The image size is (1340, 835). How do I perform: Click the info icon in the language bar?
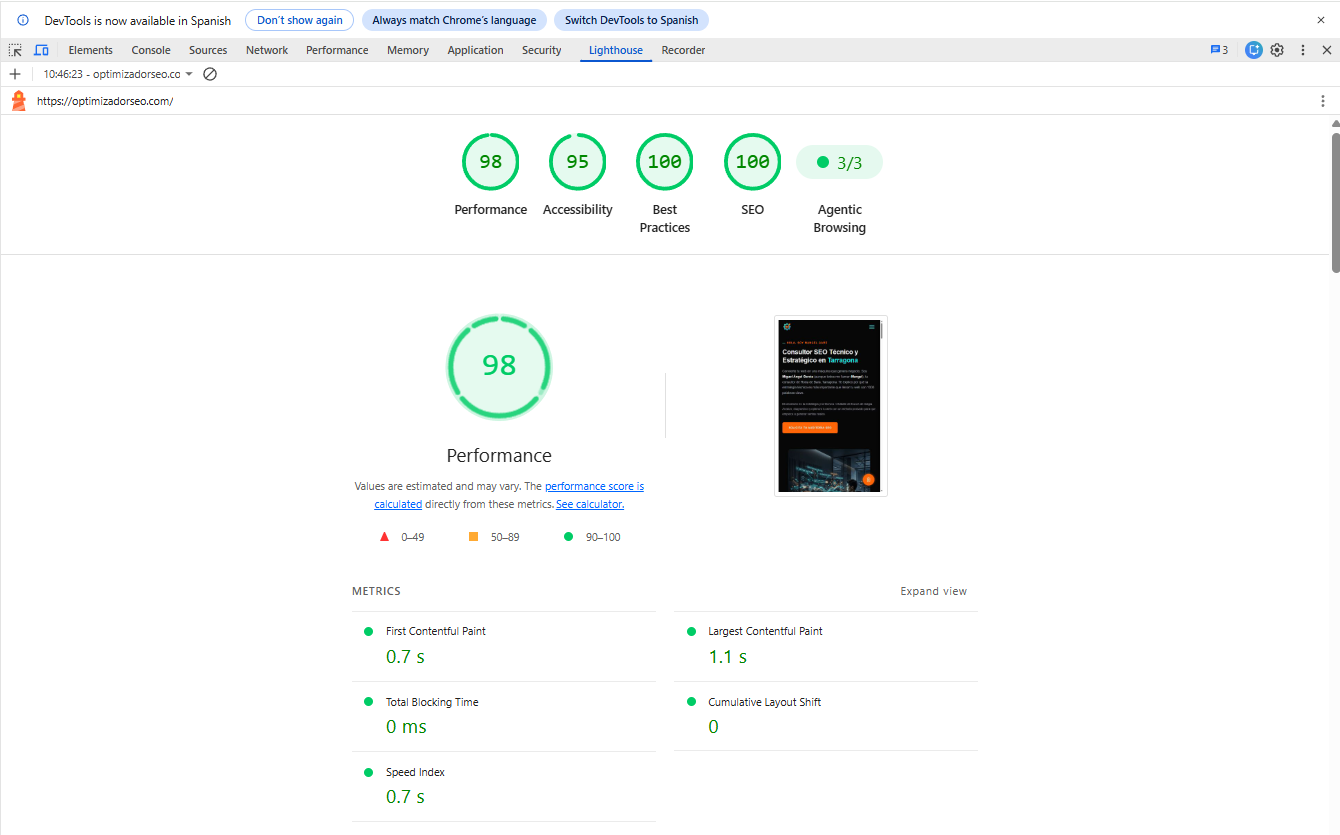tap(23, 20)
